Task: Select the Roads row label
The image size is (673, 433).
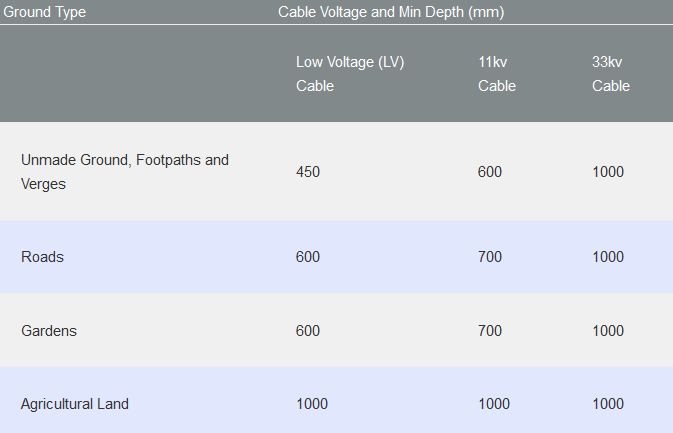Action: (x=42, y=257)
